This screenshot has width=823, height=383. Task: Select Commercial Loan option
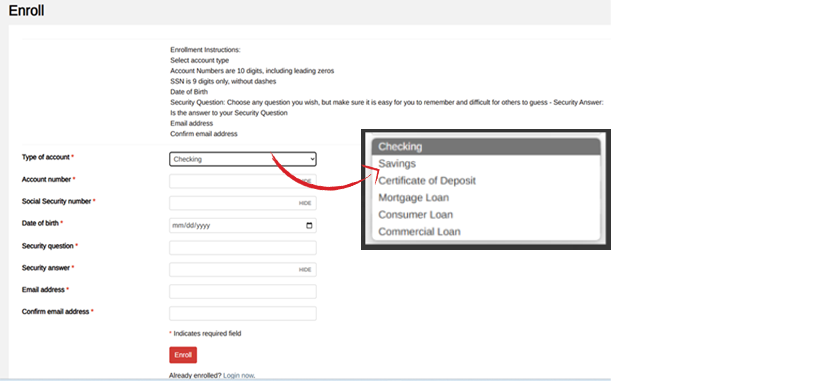pos(486,231)
